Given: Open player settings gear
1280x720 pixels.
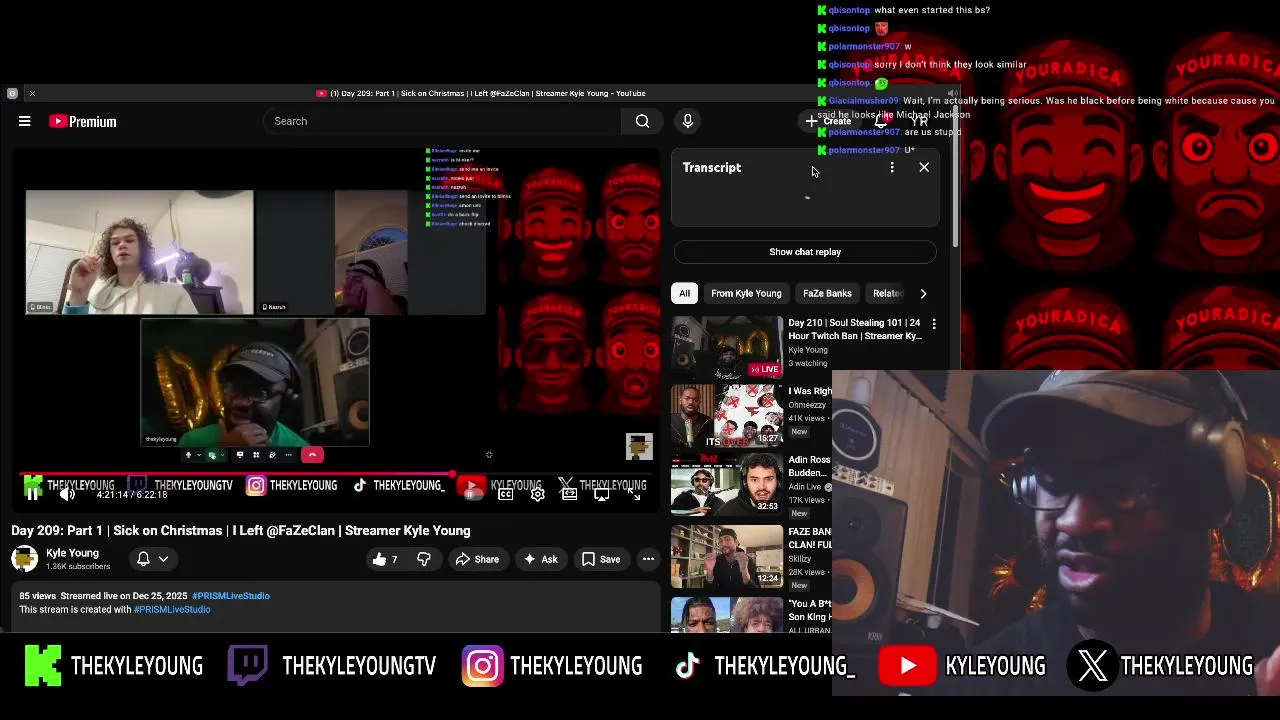Looking at the screenshot, I should pos(537,494).
